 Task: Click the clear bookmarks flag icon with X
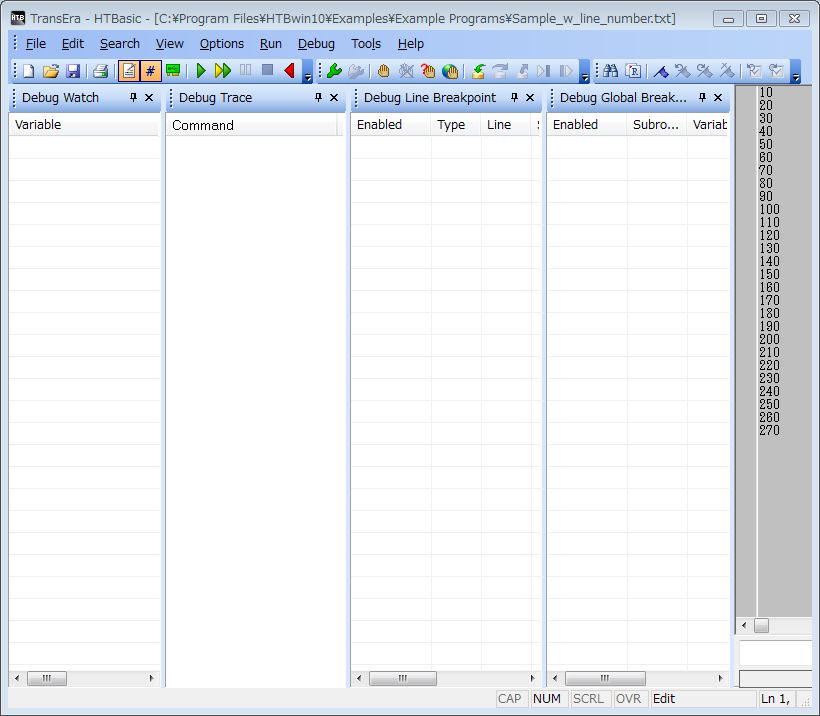[x=727, y=71]
